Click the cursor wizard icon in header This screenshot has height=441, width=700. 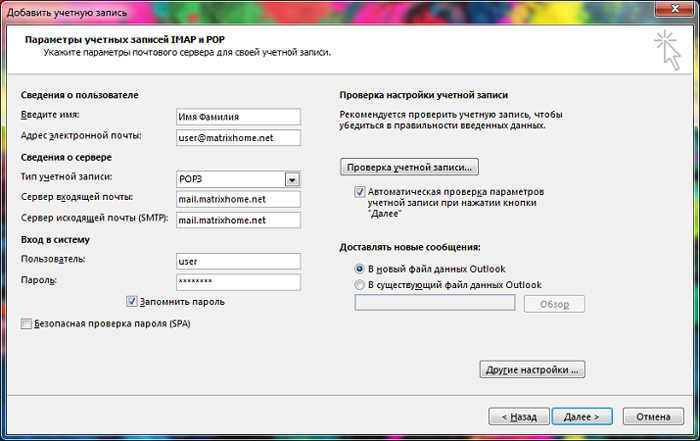(x=668, y=50)
